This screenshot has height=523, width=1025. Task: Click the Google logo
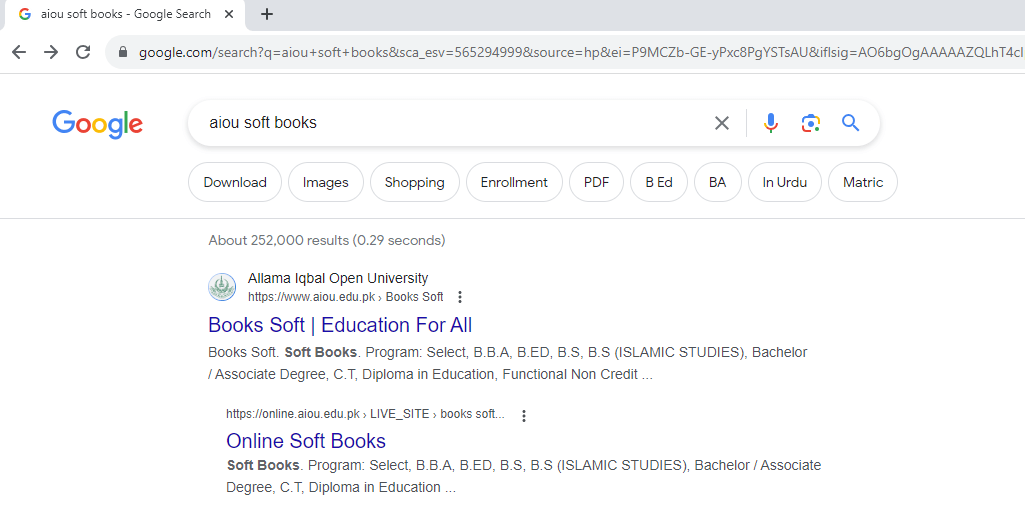click(x=97, y=124)
